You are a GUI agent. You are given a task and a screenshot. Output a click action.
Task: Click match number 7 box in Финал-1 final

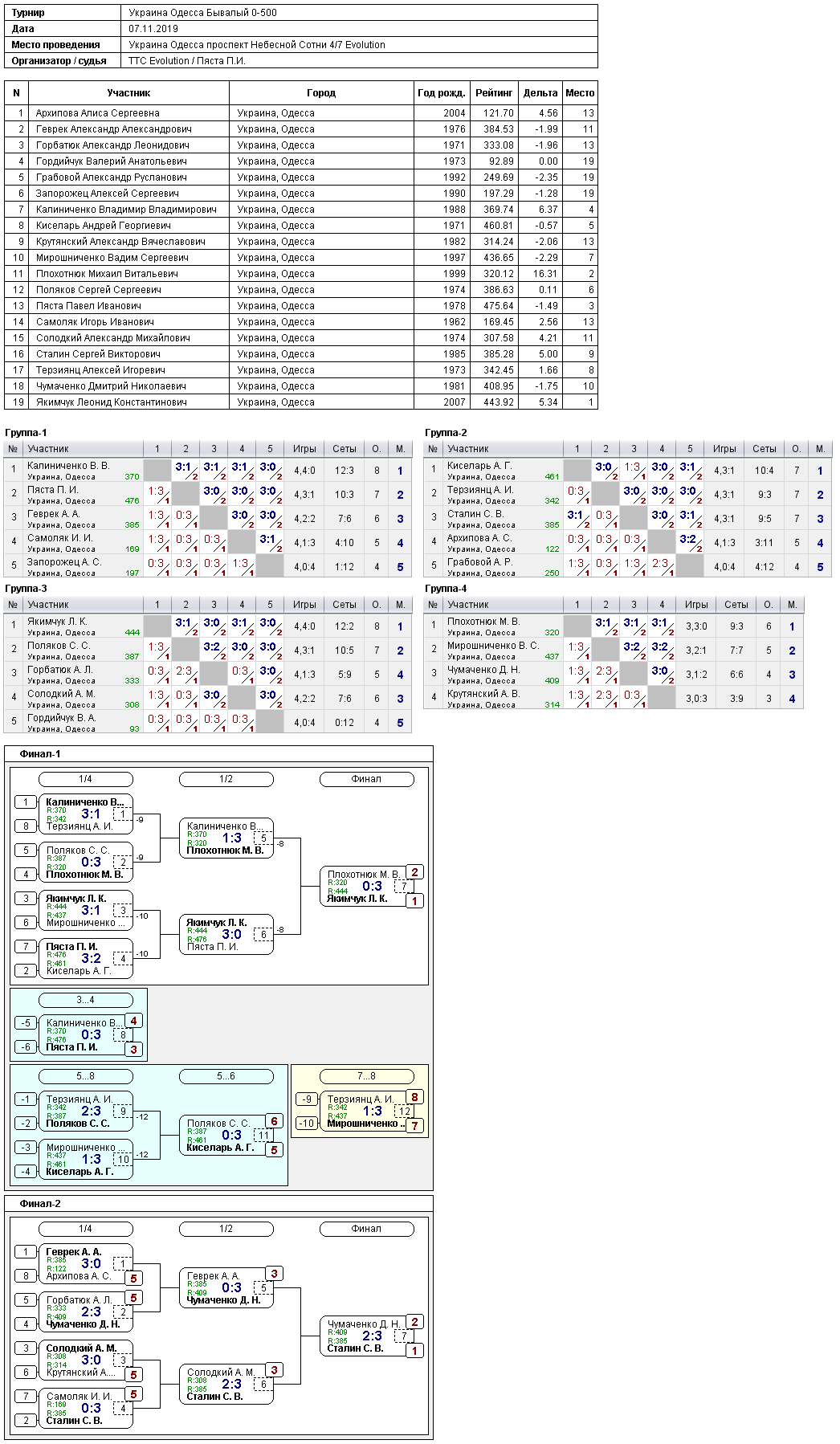[x=404, y=887]
